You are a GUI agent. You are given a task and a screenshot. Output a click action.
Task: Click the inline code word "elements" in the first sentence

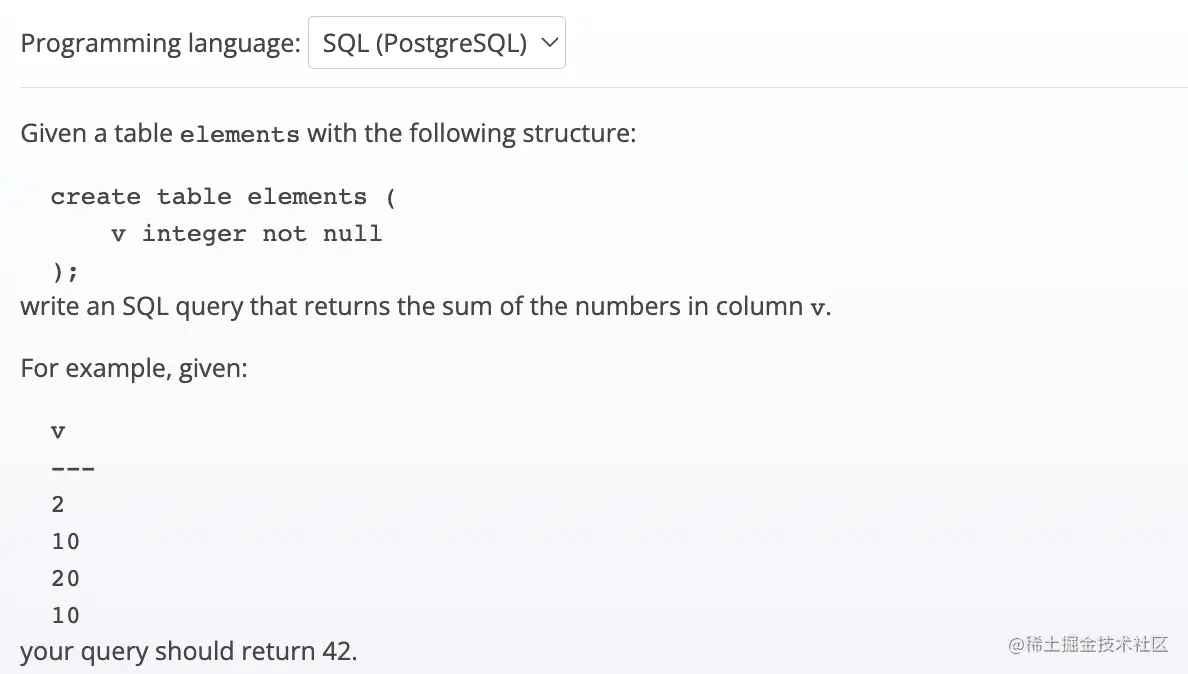click(x=239, y=134)
